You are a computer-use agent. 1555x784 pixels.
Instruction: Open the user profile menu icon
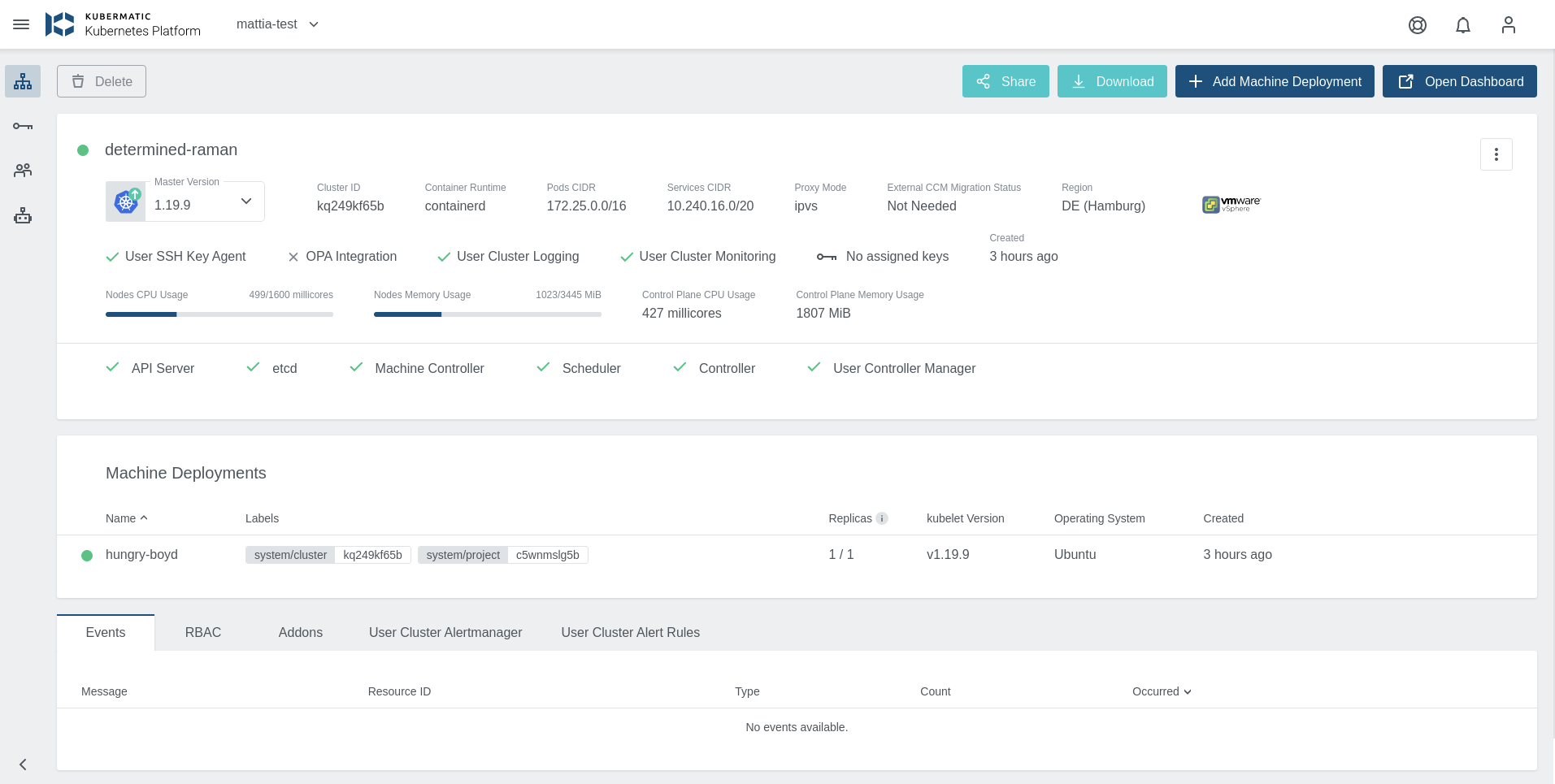tap(1508, 25)
